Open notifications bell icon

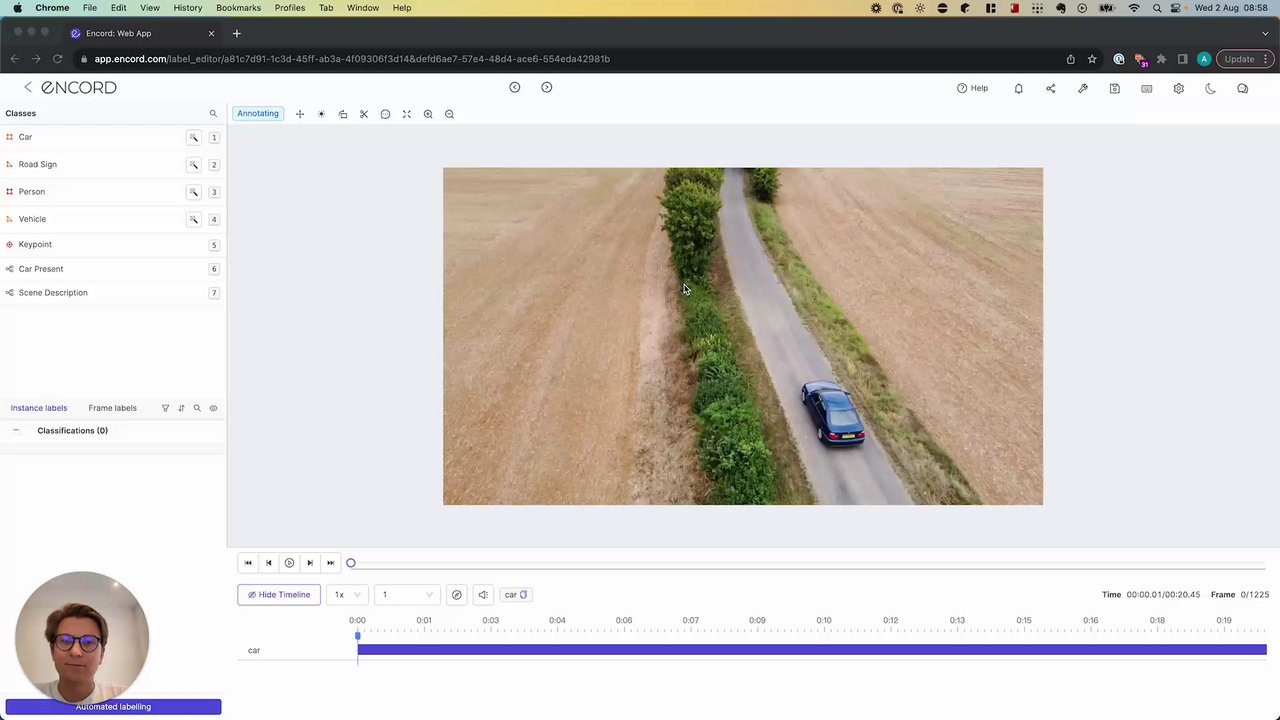[1018, 88]
